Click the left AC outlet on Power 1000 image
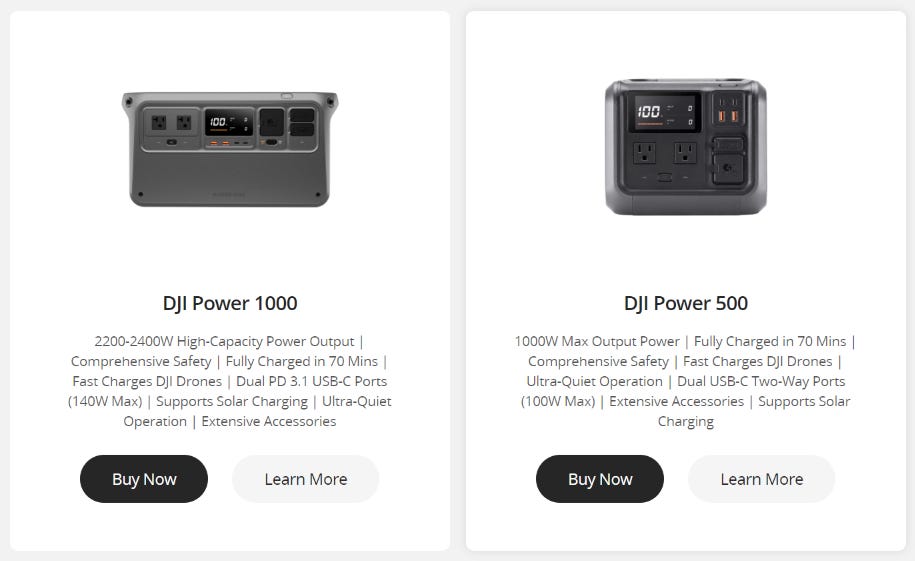This screenshot has width=915, height=561. (159, 123)
